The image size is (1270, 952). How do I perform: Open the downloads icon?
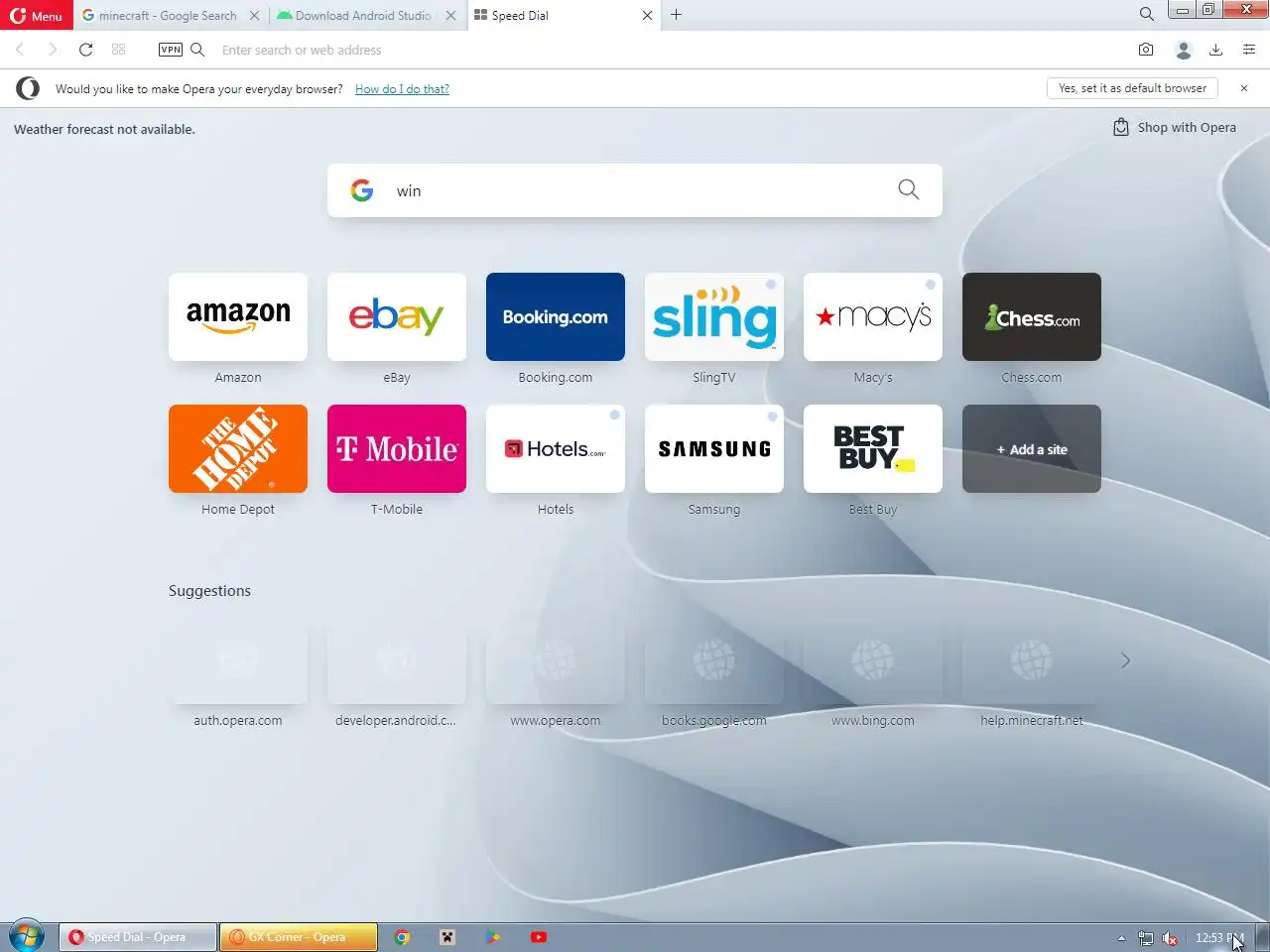click(1215, 50)
